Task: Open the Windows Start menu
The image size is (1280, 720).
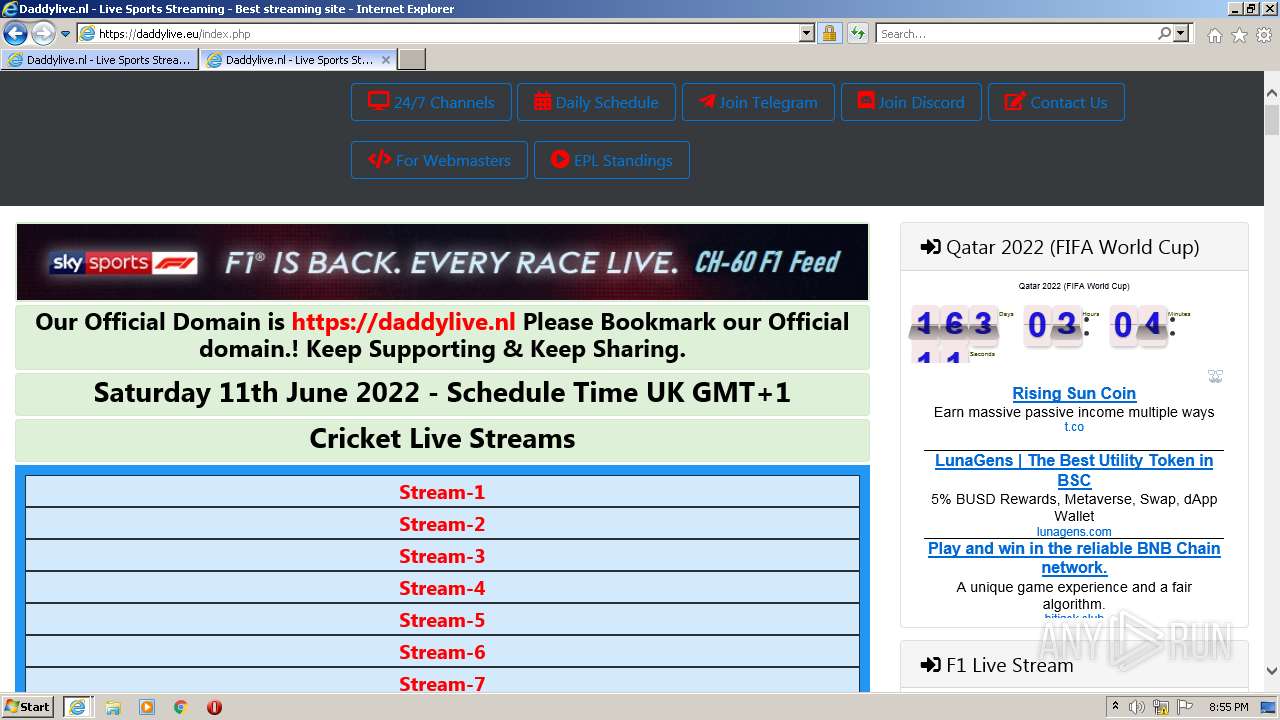Action: [27, 707]
